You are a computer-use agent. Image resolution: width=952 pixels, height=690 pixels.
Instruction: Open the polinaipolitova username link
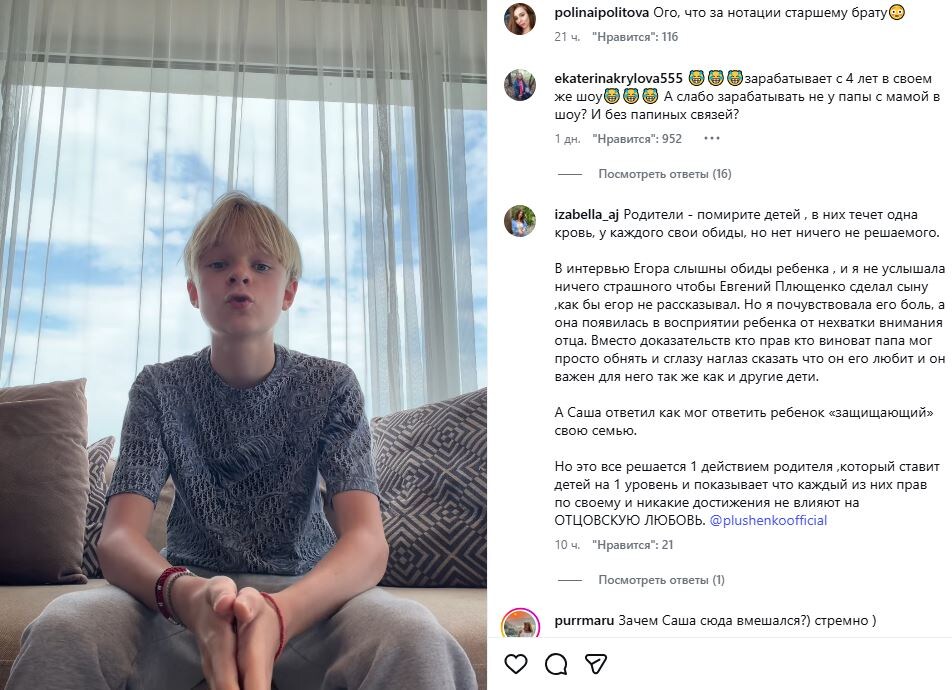[601, 11]
